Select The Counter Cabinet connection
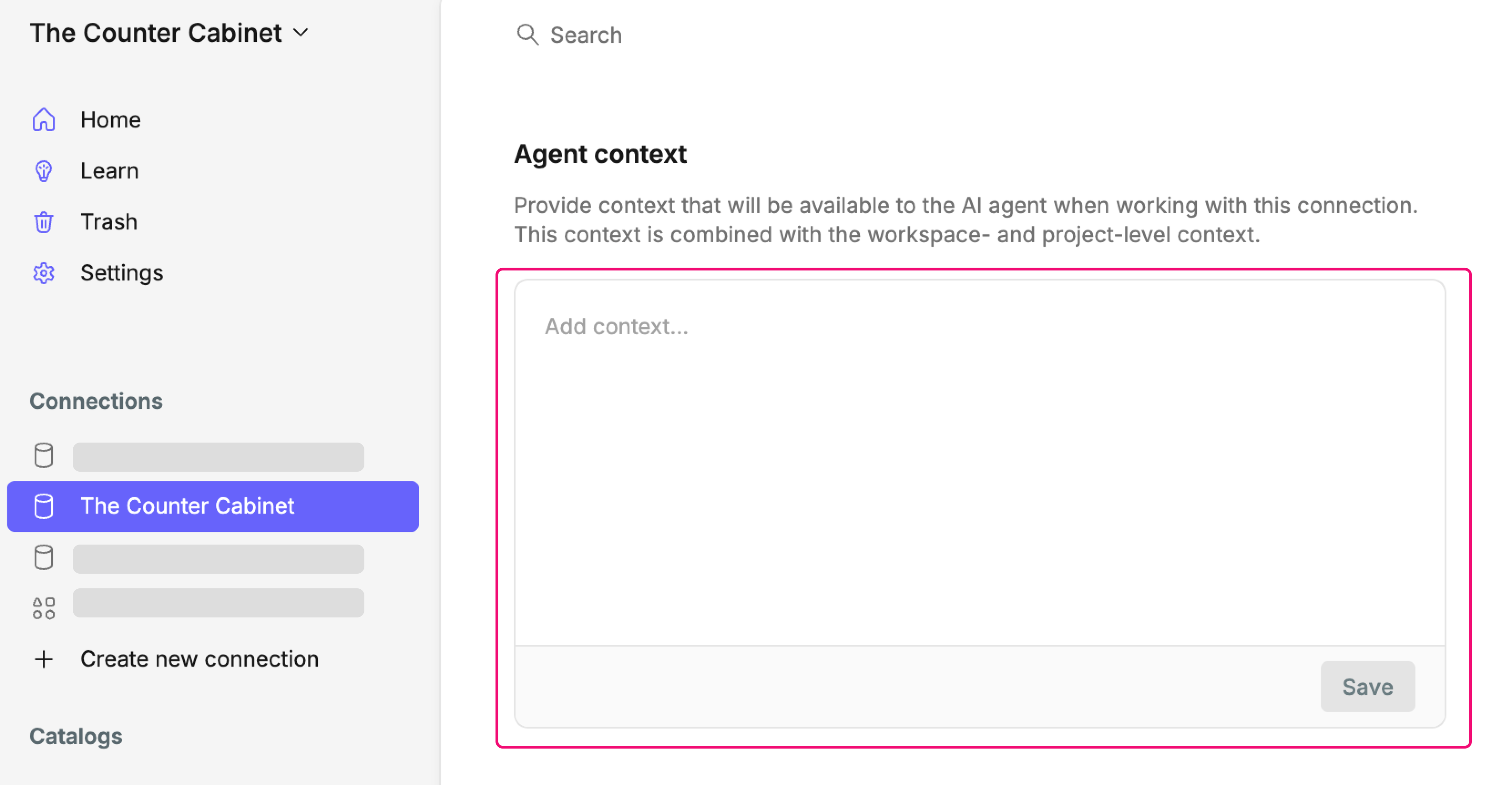The width and height of the screenshot is (1512, 785). click(x=213, y=506)
